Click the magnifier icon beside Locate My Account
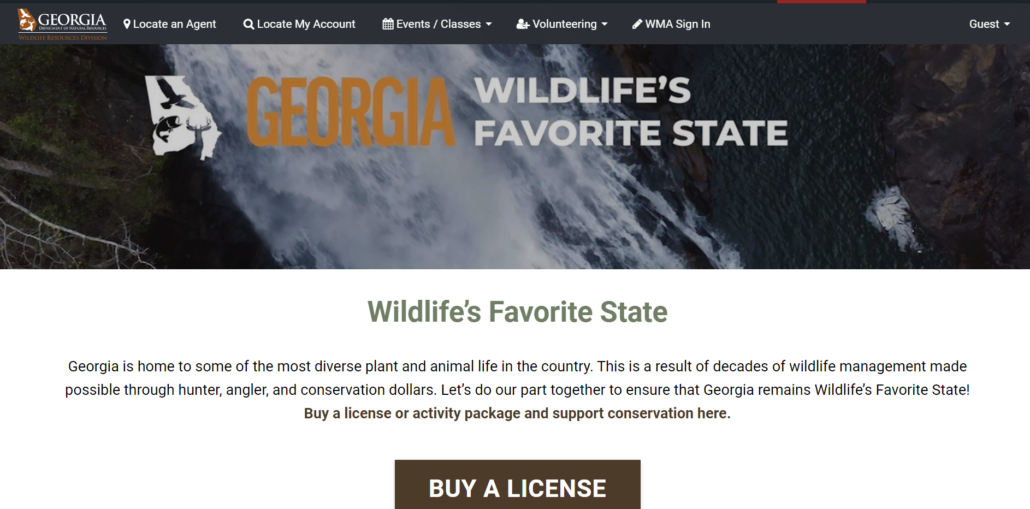Screen dimensions: 1030x509 pyautogui.click(x=248, y=24)
